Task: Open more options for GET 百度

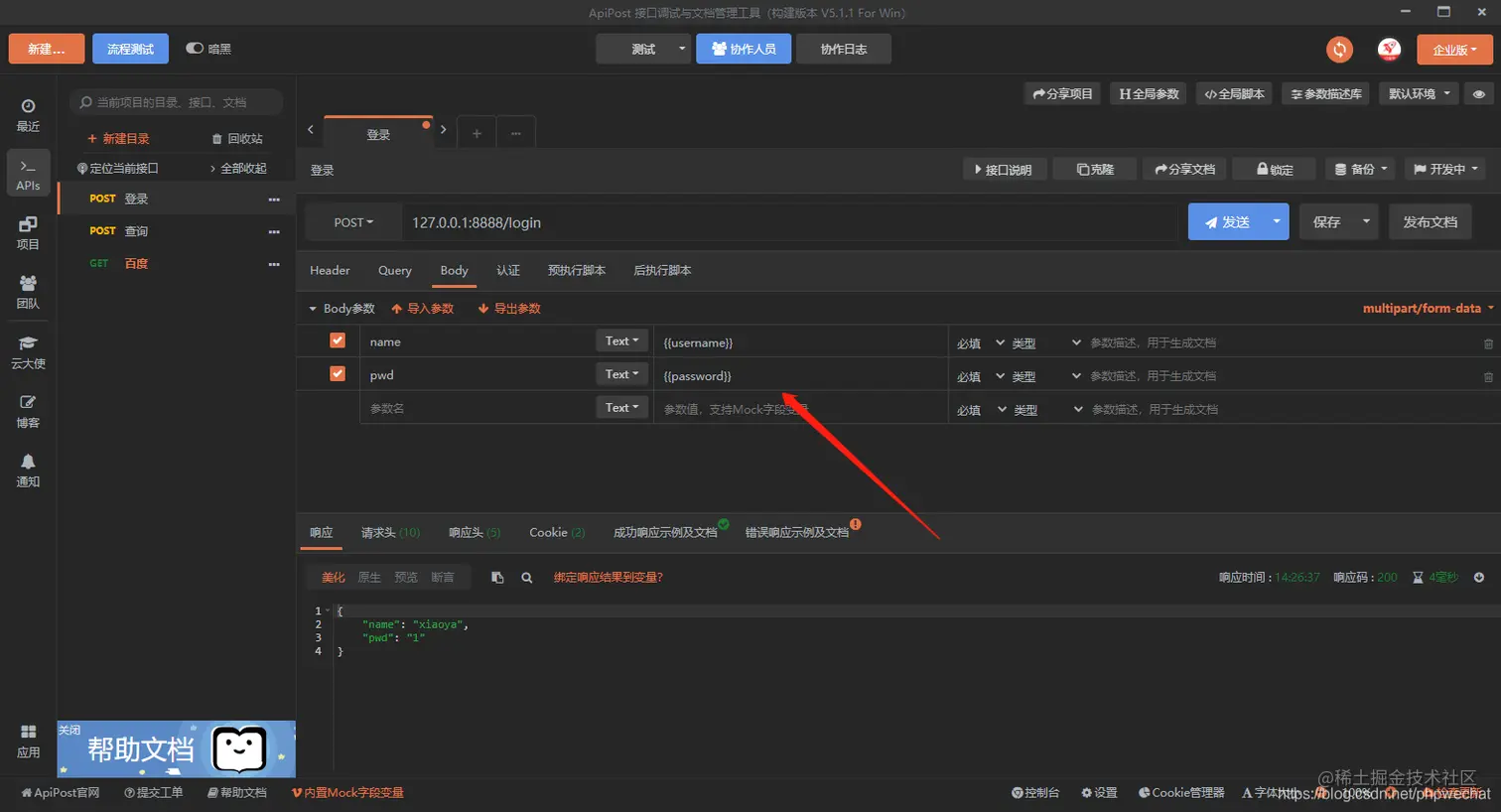Action: (274, 264)
